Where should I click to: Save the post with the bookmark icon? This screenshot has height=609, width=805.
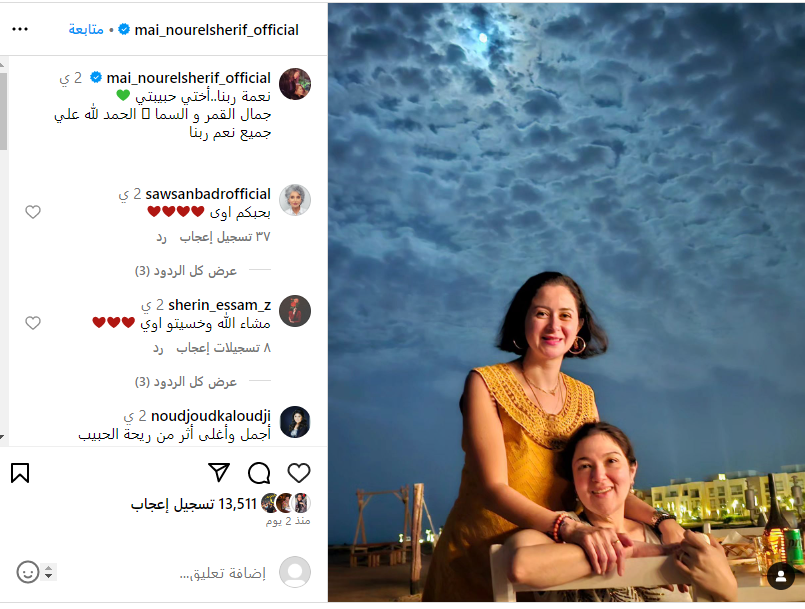click(20, 473)
